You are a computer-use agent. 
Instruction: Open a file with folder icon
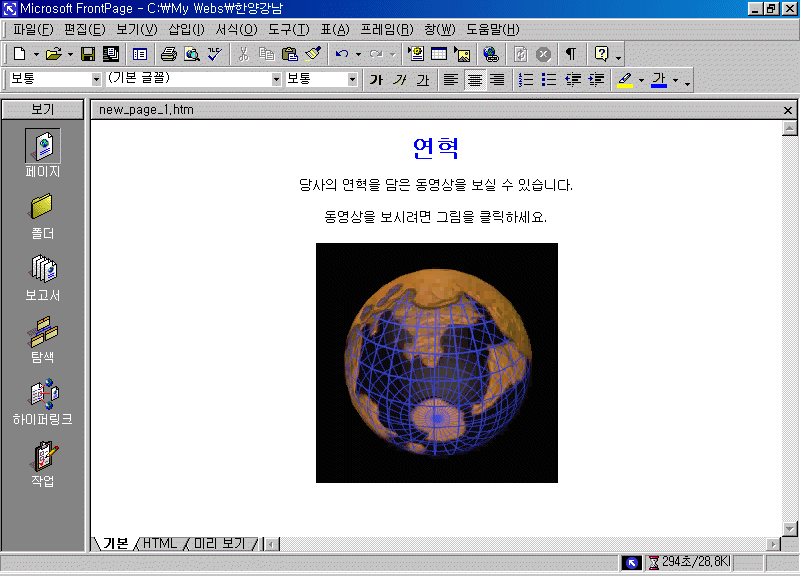[53, 54]
